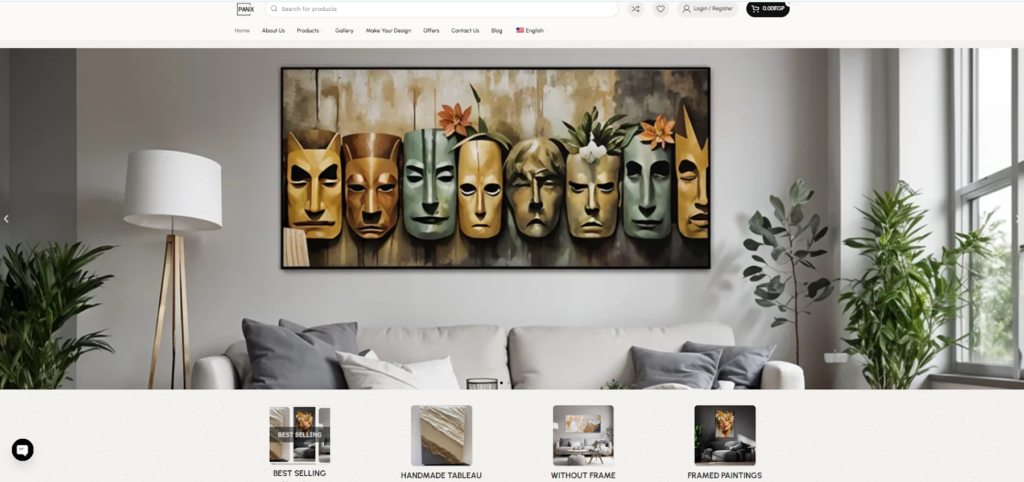1024x482 pixels.
Task: Open the Contact Us page
Action: [465, 31]
